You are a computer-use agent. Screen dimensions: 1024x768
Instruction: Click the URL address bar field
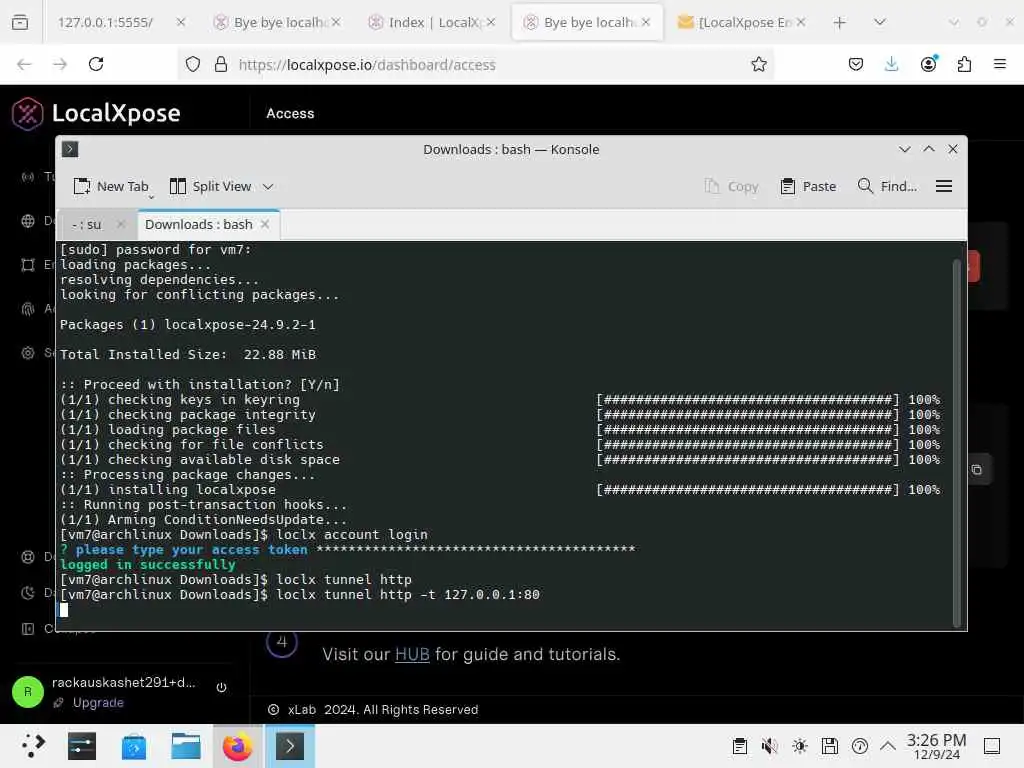pos(475,64)
